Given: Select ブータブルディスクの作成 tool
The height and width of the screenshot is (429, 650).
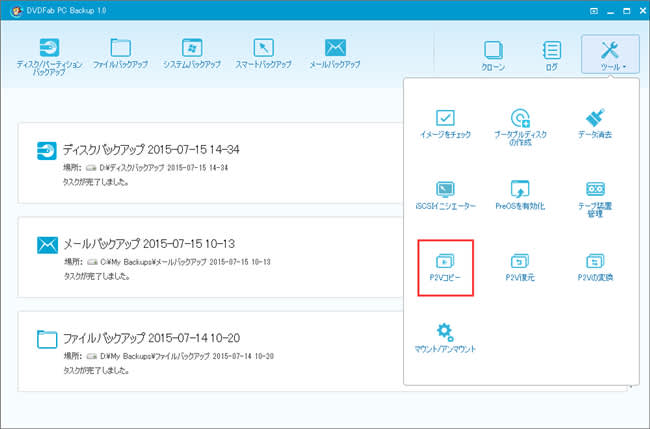Looking at the screenshot, I should tap(519, 125).
